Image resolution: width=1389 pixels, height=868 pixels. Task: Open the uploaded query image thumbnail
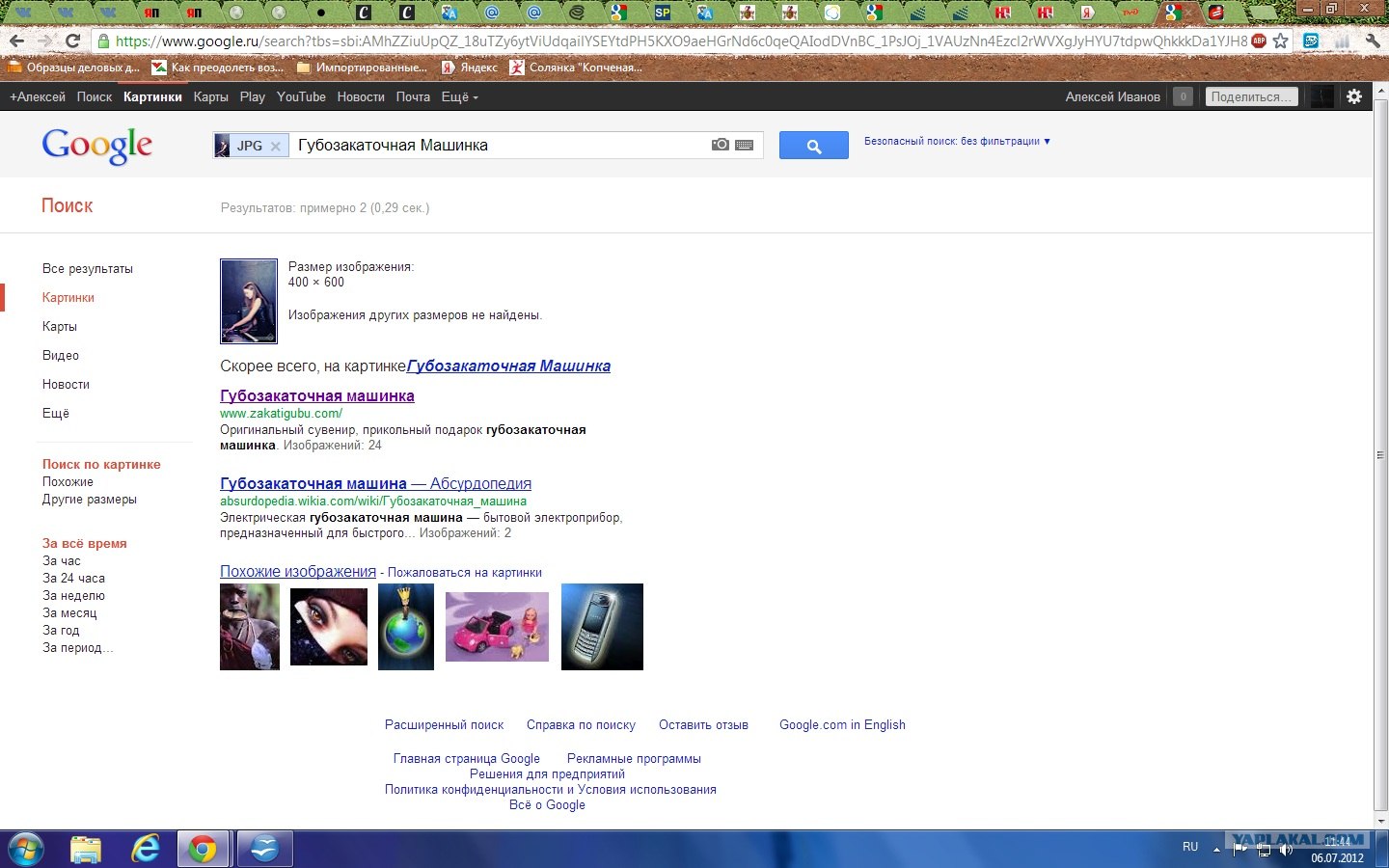[x=249, y=301]
